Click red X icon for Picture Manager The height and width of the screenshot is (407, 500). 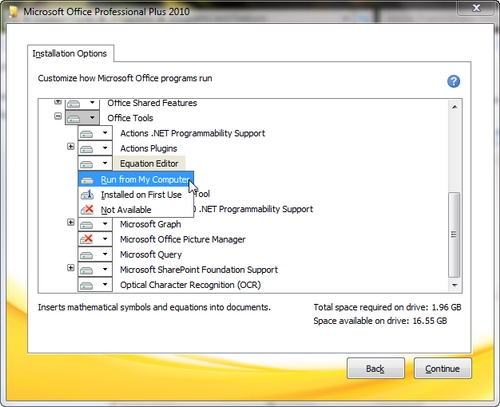pyautogui.click(x=87, y=239)
